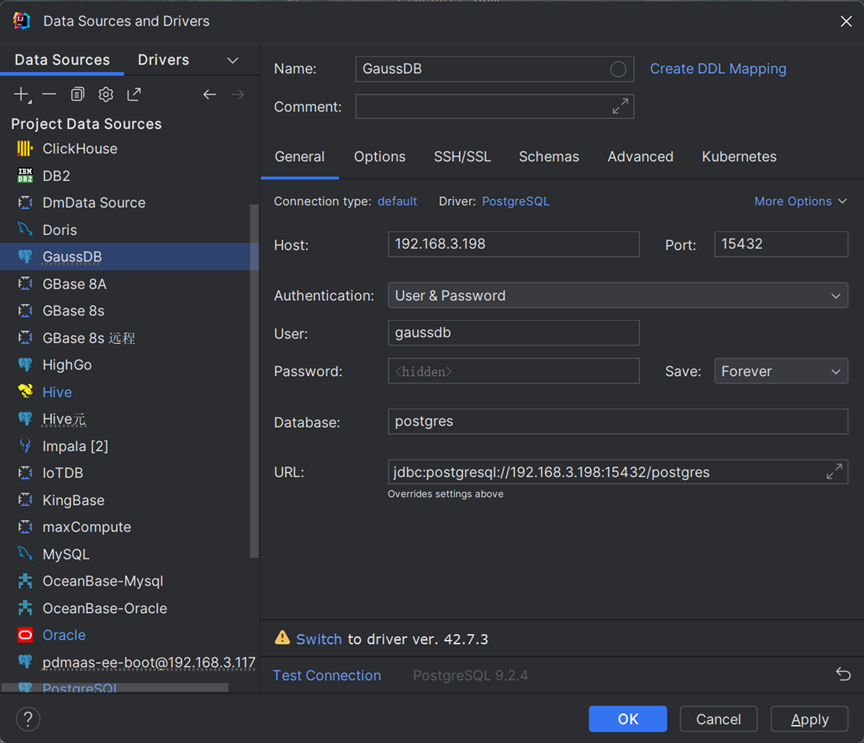Viewport: 864px width, 743px height.
Task: Click the color circle in Name field
Action: click(618, 69)
